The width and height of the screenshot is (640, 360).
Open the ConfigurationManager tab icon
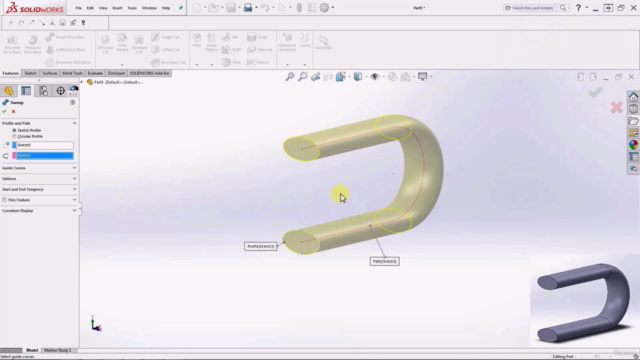point(43,91)
